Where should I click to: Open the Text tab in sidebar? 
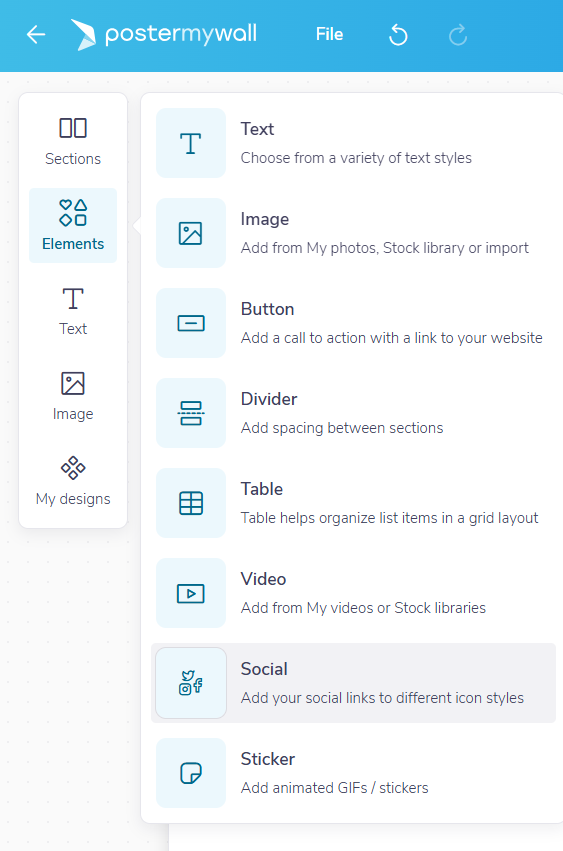coord(73,311)
